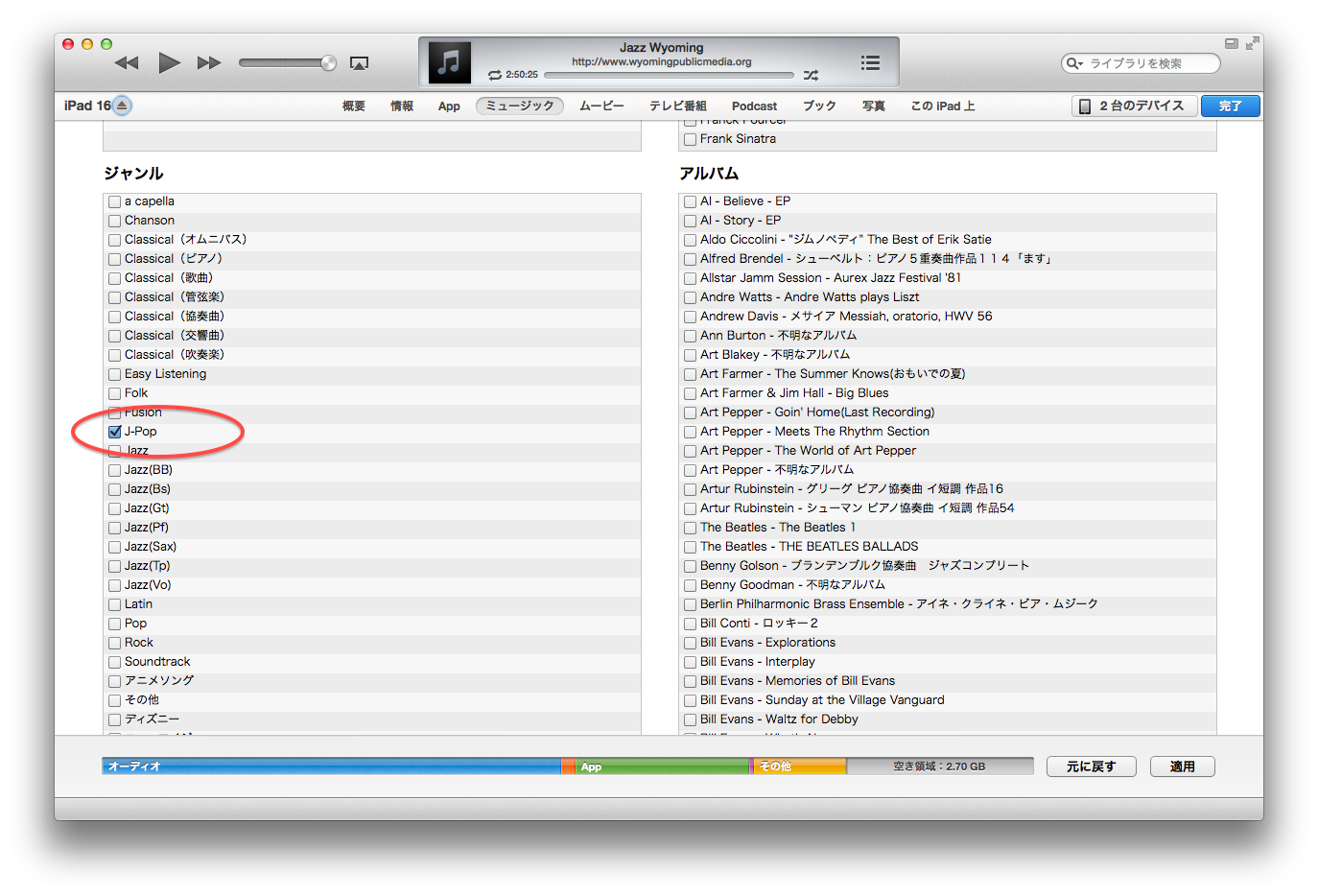
Task: Click the play button
Action: (x=169, y=63)
